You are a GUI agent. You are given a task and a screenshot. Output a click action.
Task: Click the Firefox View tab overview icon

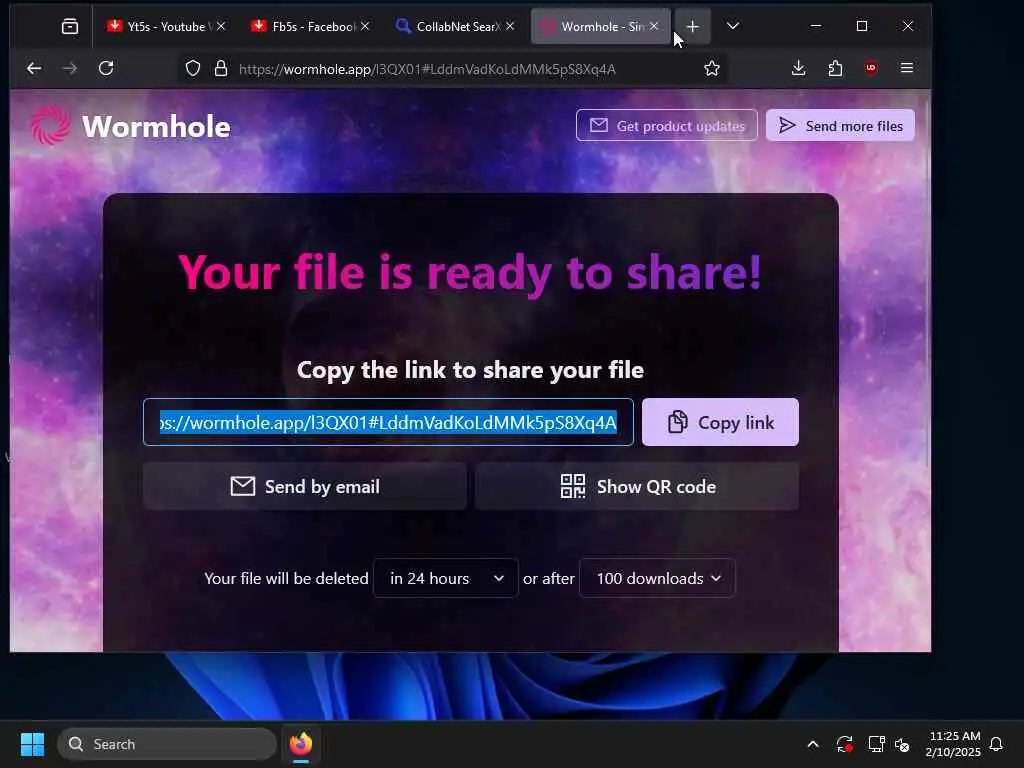click(x=70, y=26)
